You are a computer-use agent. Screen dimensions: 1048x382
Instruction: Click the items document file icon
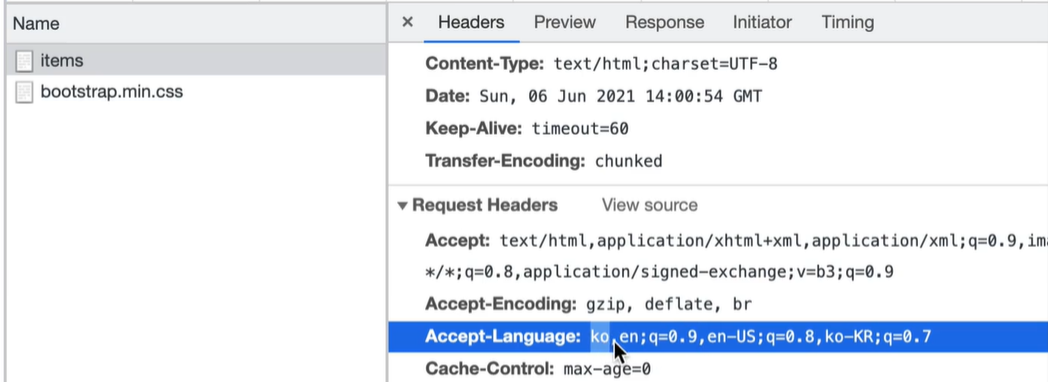point(24,61)
